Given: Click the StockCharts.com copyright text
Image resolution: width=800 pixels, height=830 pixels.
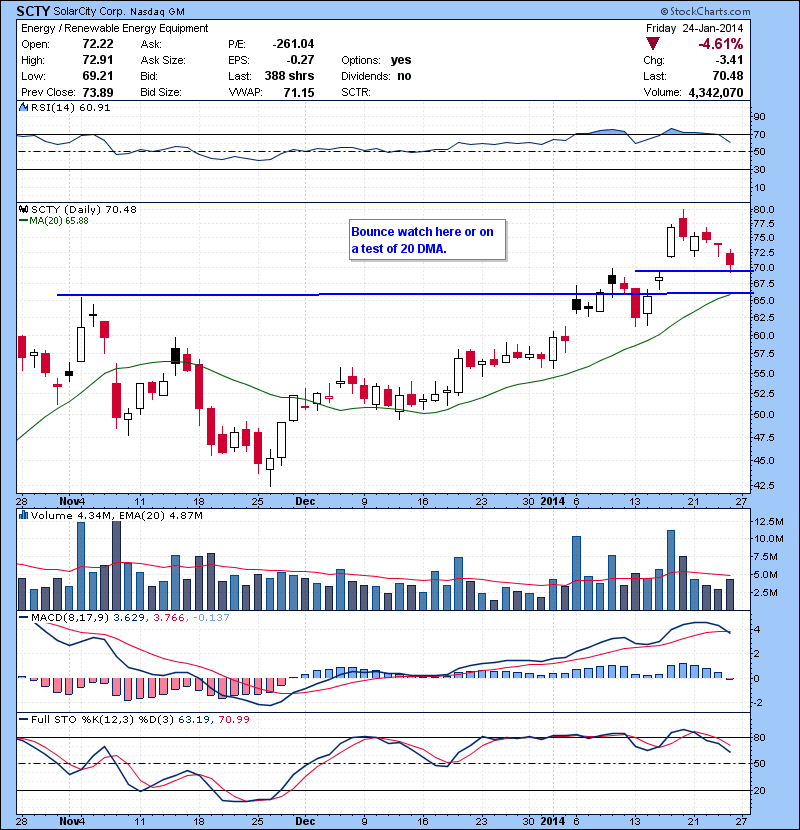Looking at the screenshot, I should [705, 11].
